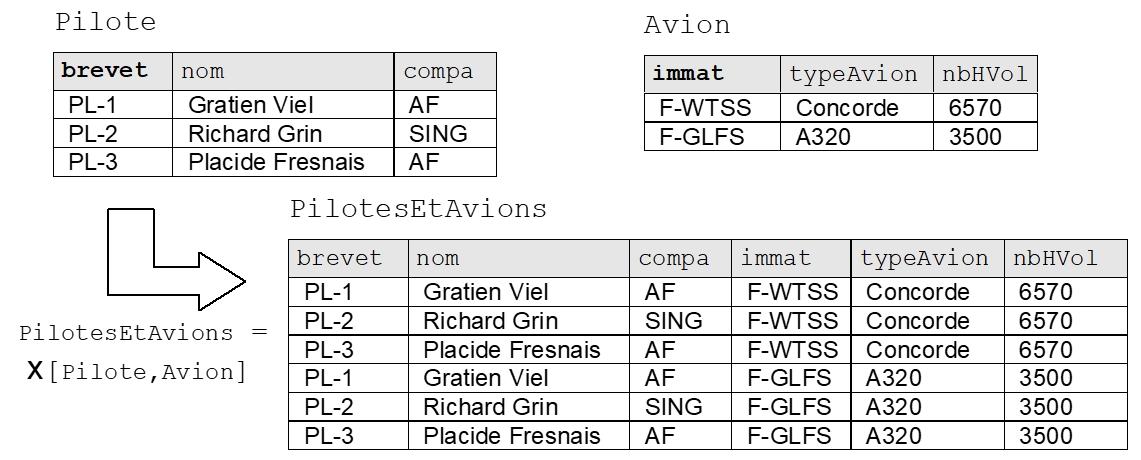Select the Concorde cell in Avion table
Image resolution: width=1141 pixels, height=460 pixels.
coord(847,108)
